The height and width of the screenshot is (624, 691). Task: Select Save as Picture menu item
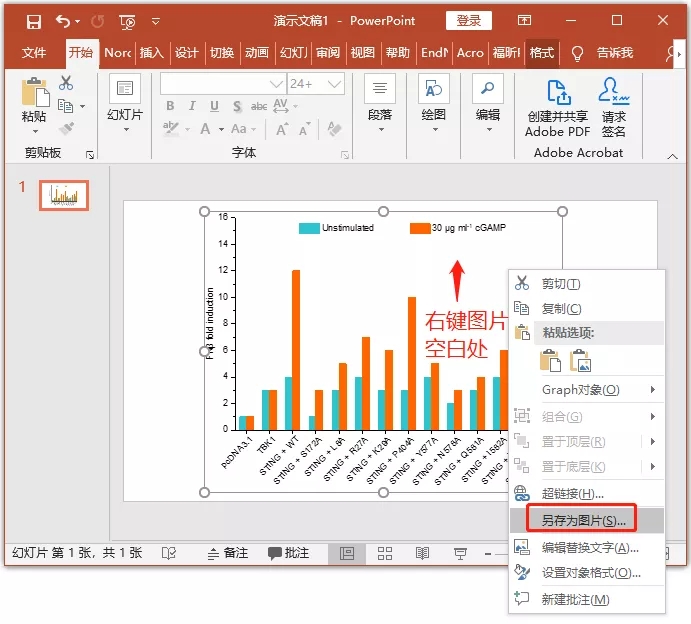coord(583,520)
